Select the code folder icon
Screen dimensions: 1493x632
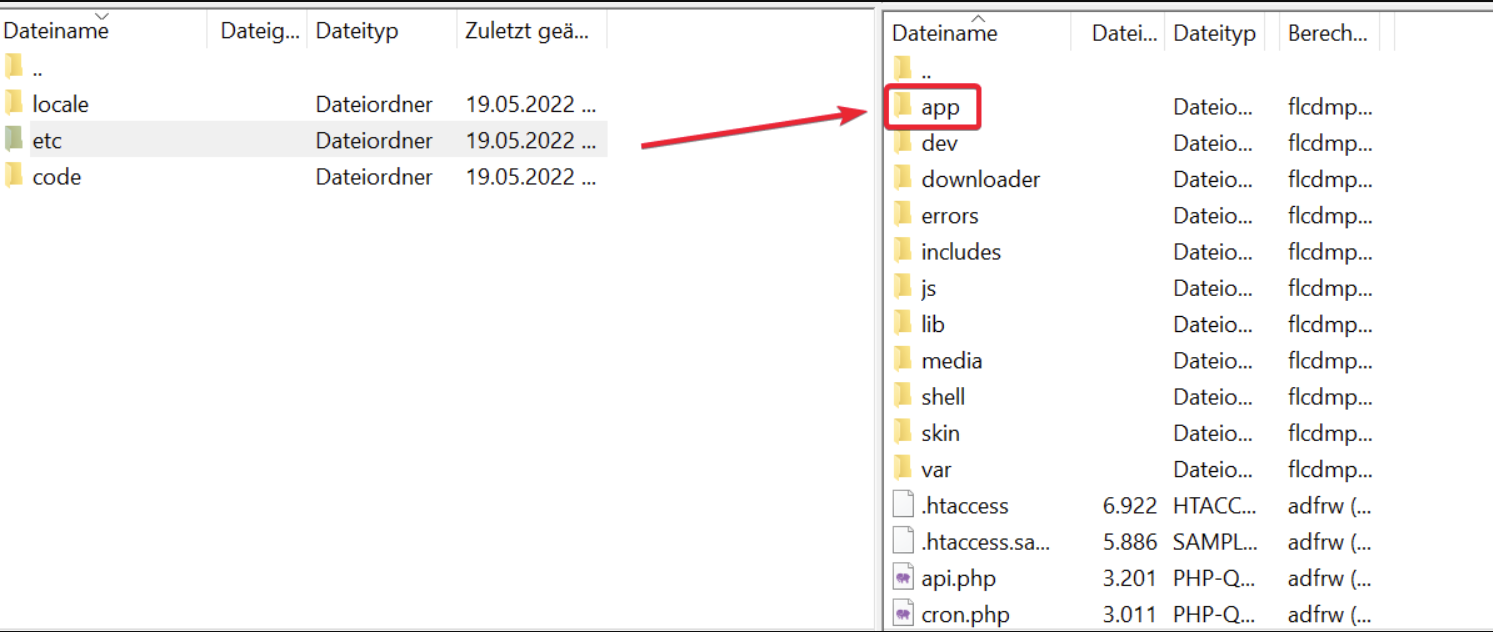13,176
